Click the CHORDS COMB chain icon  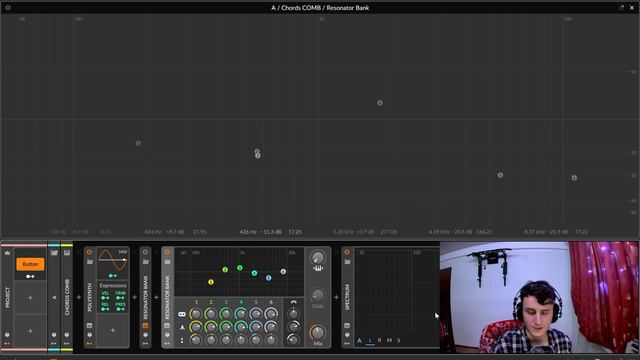click(67, 253)
